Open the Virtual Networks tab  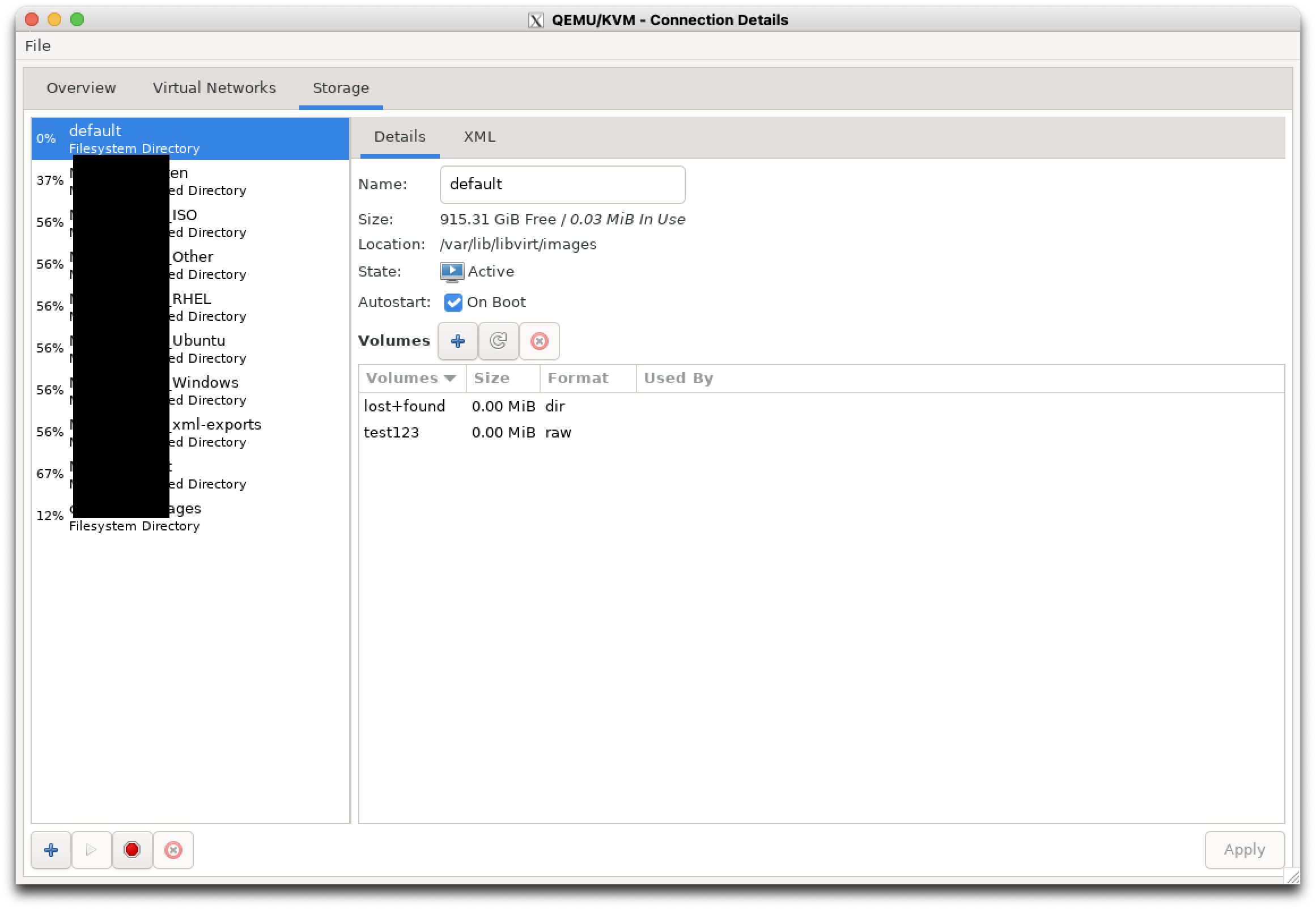[x=214, y=88]
